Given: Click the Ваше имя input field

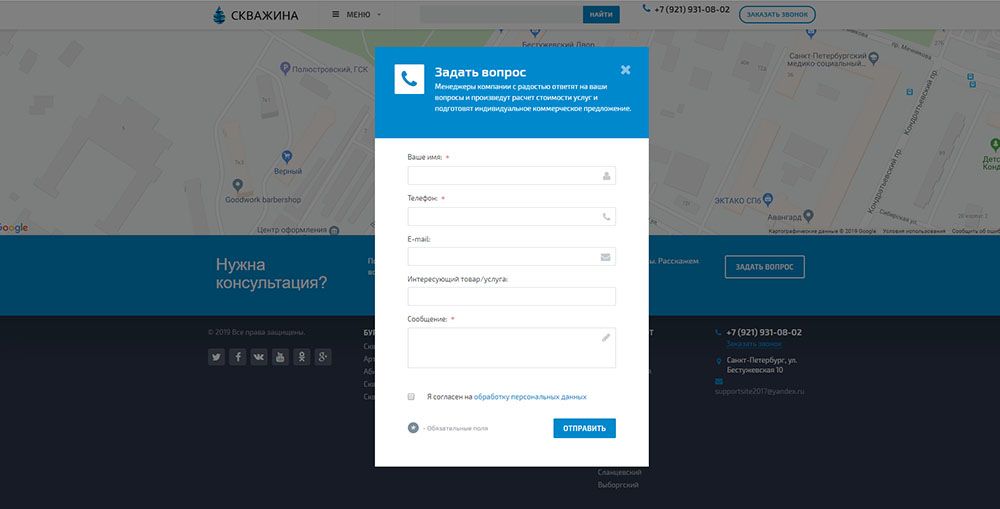Looking at the screenshot, I should (x=511, y=176).
